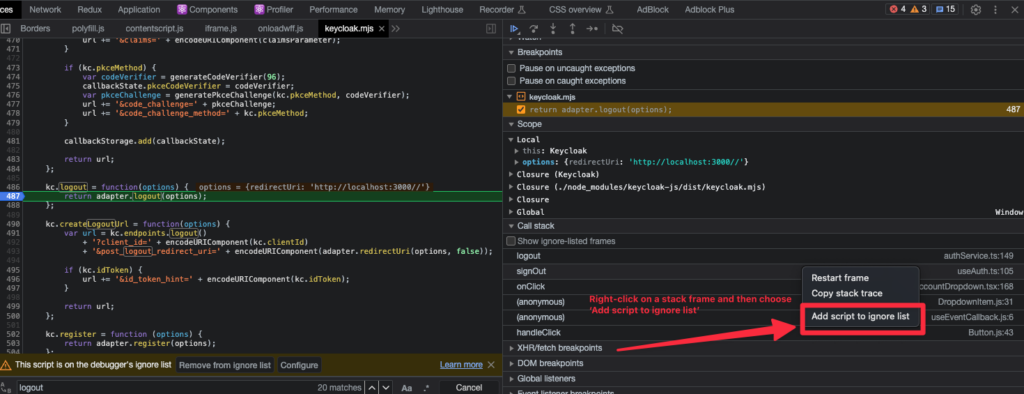The image size is (1024, 394).
Task: Toggle the debugger sidebar icon
Action: [x=491, y=29]
